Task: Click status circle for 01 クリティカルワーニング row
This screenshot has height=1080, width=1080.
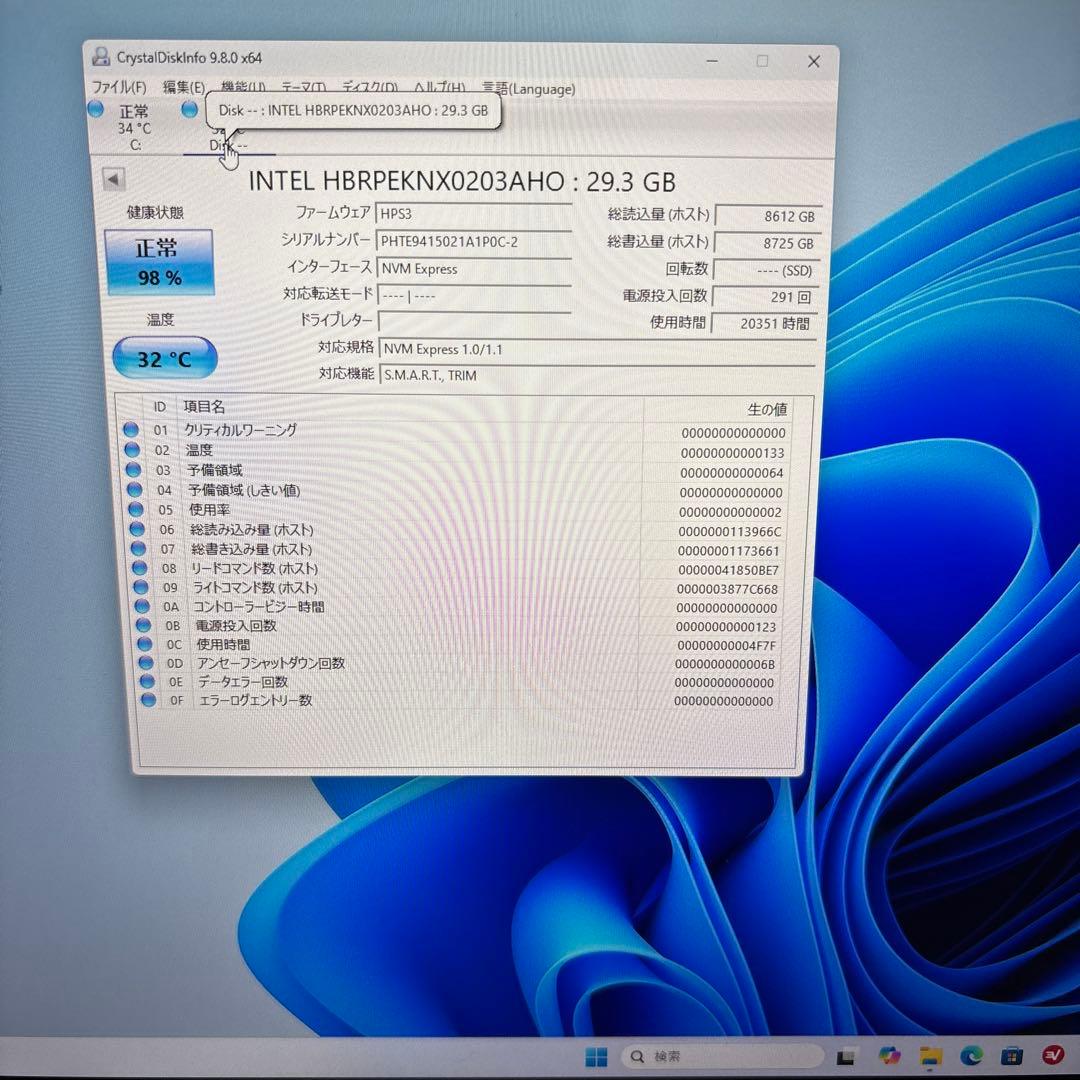Action: coord(131,429)
